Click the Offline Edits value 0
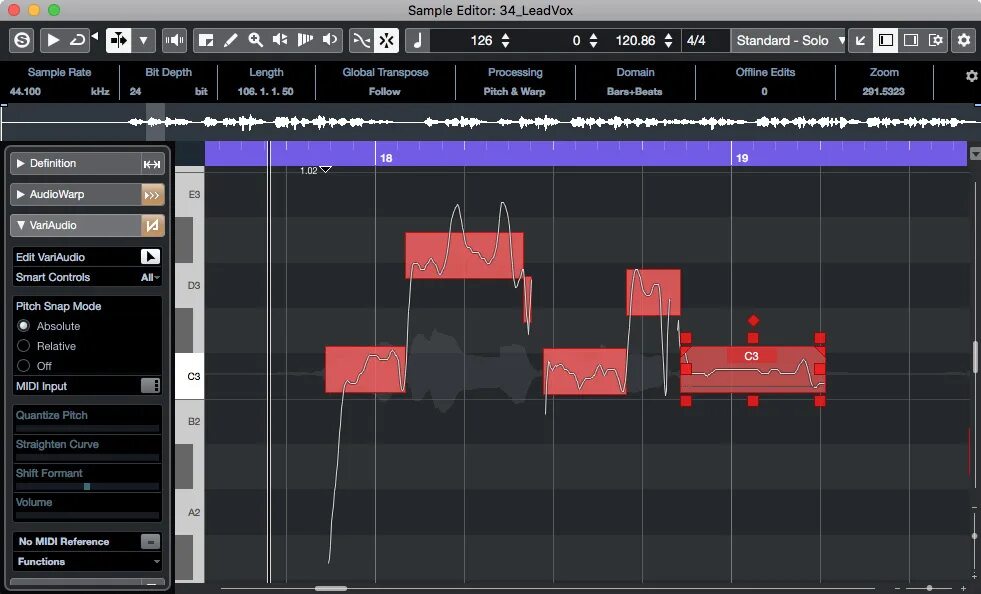 click(765, 91)
